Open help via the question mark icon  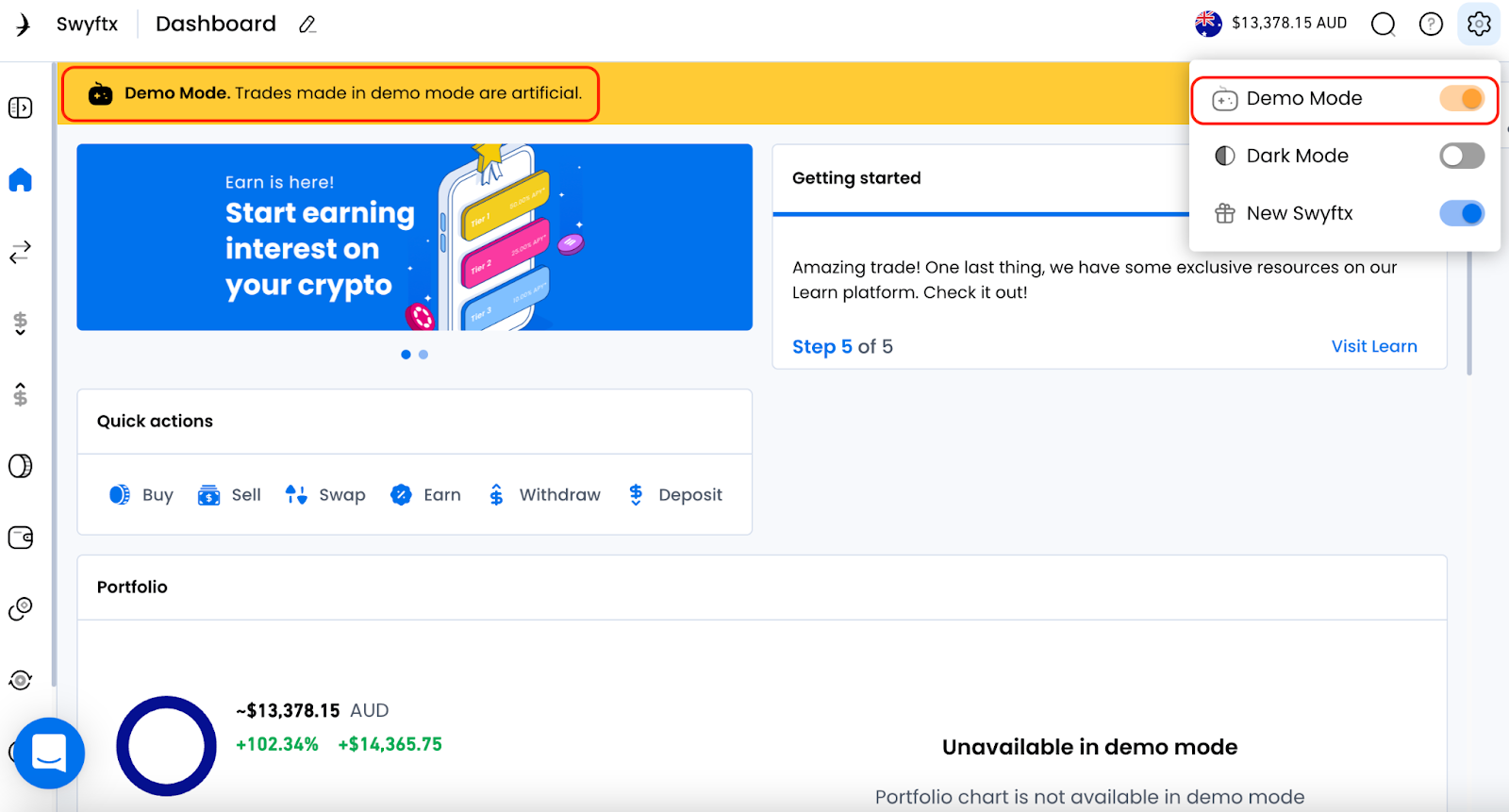[1431, 24]
